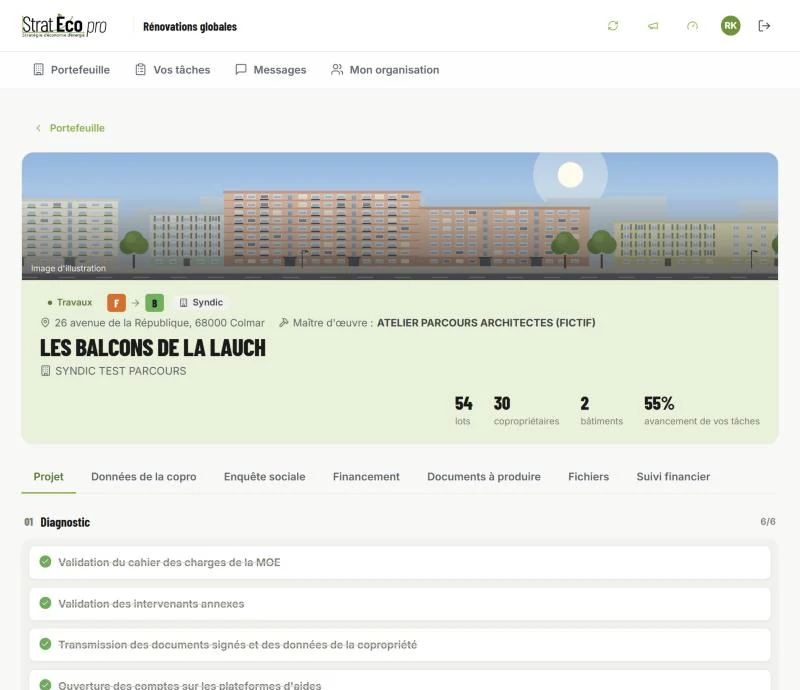This screenshot has width=800, height=690.
Task: Switch to Données de la copro tab
Action: pyautogui.click(x=143, y=477)
